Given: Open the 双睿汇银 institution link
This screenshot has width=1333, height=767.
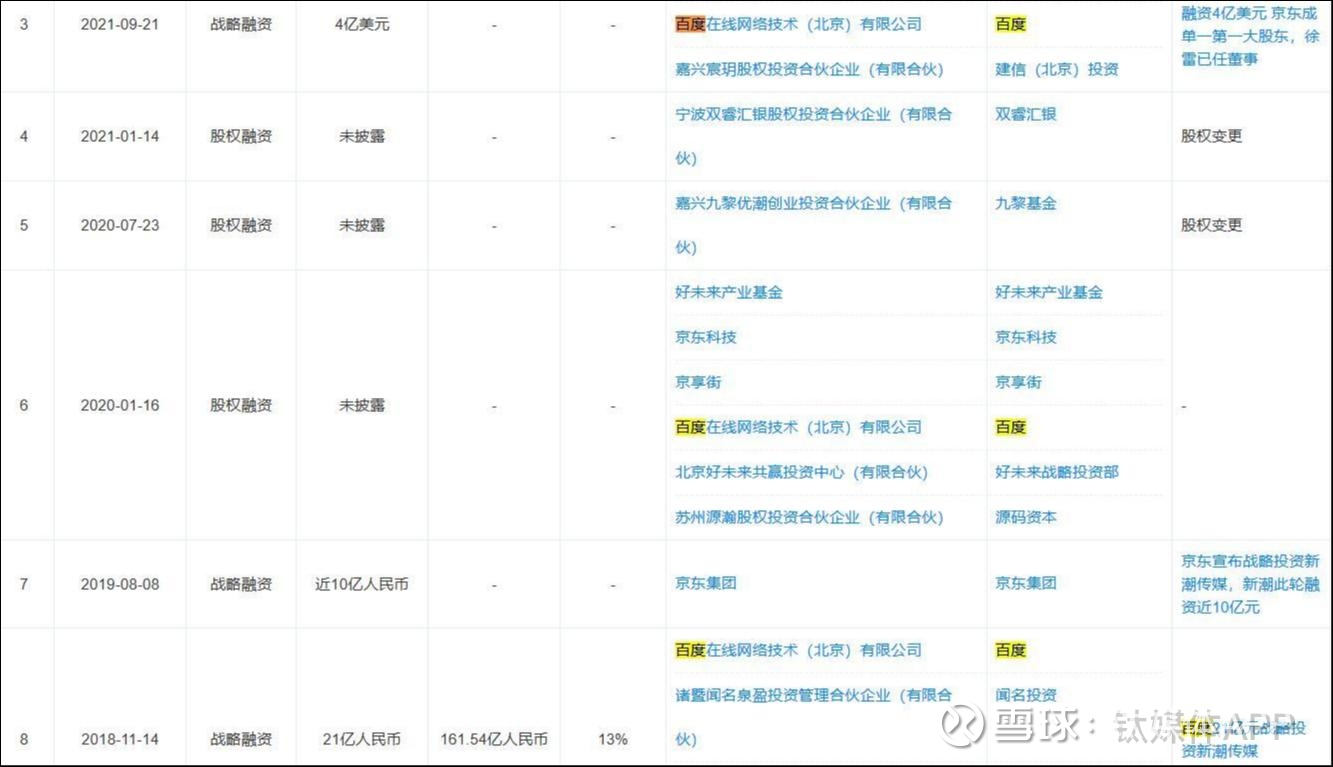Looking at the screenshot, I should pyautogui.click(x=1025, y=114).
